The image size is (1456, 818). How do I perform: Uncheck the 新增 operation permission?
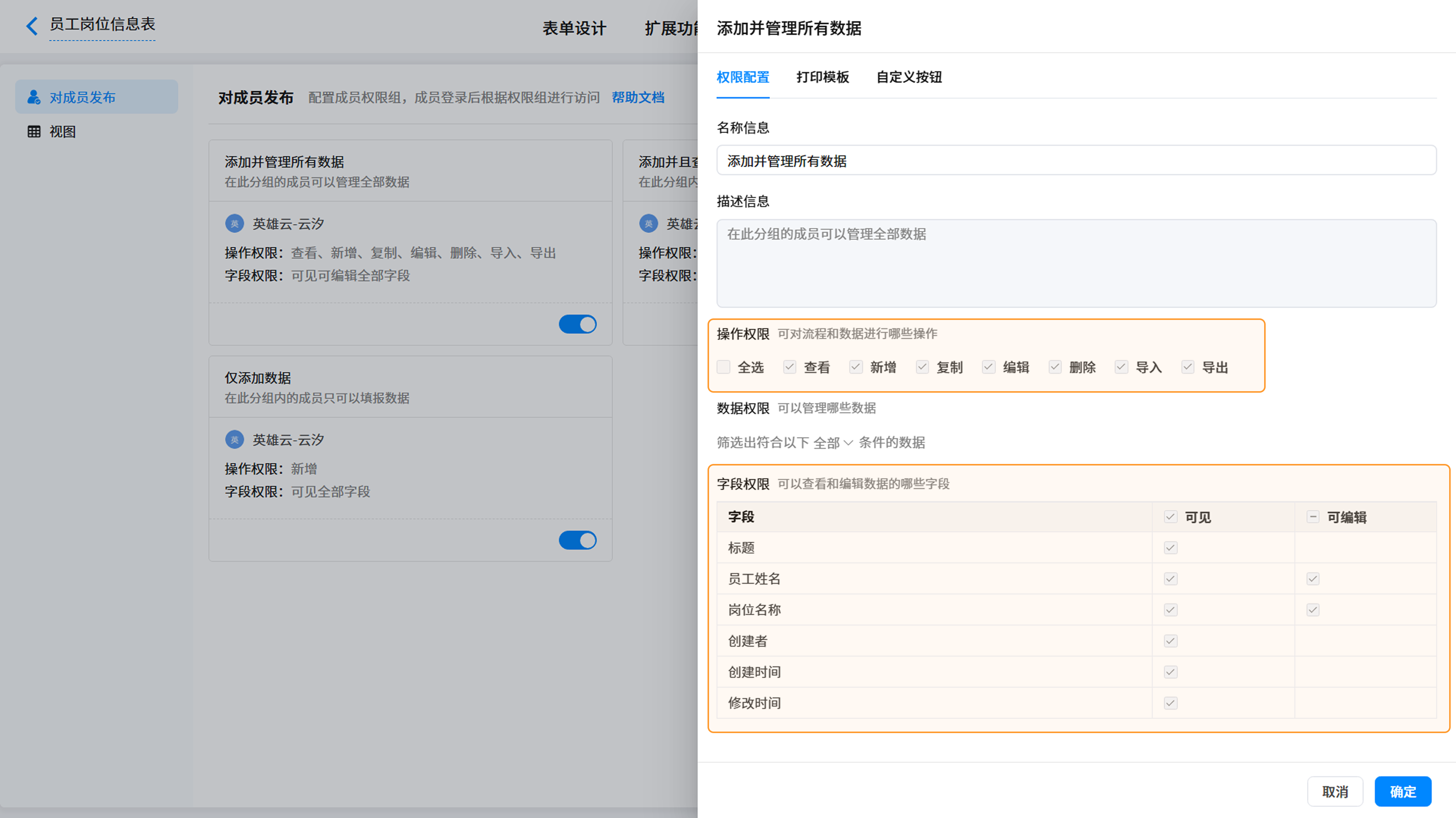(856, 367)
